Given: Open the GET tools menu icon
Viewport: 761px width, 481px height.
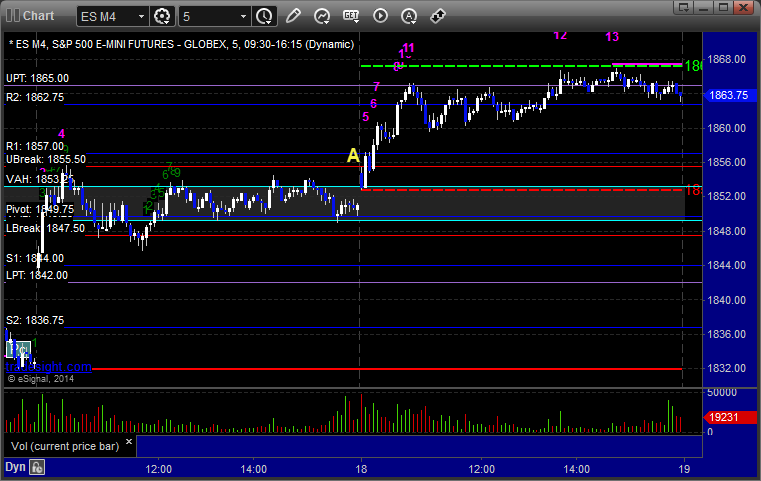Looking at the screenshot, I should [351, 16].
